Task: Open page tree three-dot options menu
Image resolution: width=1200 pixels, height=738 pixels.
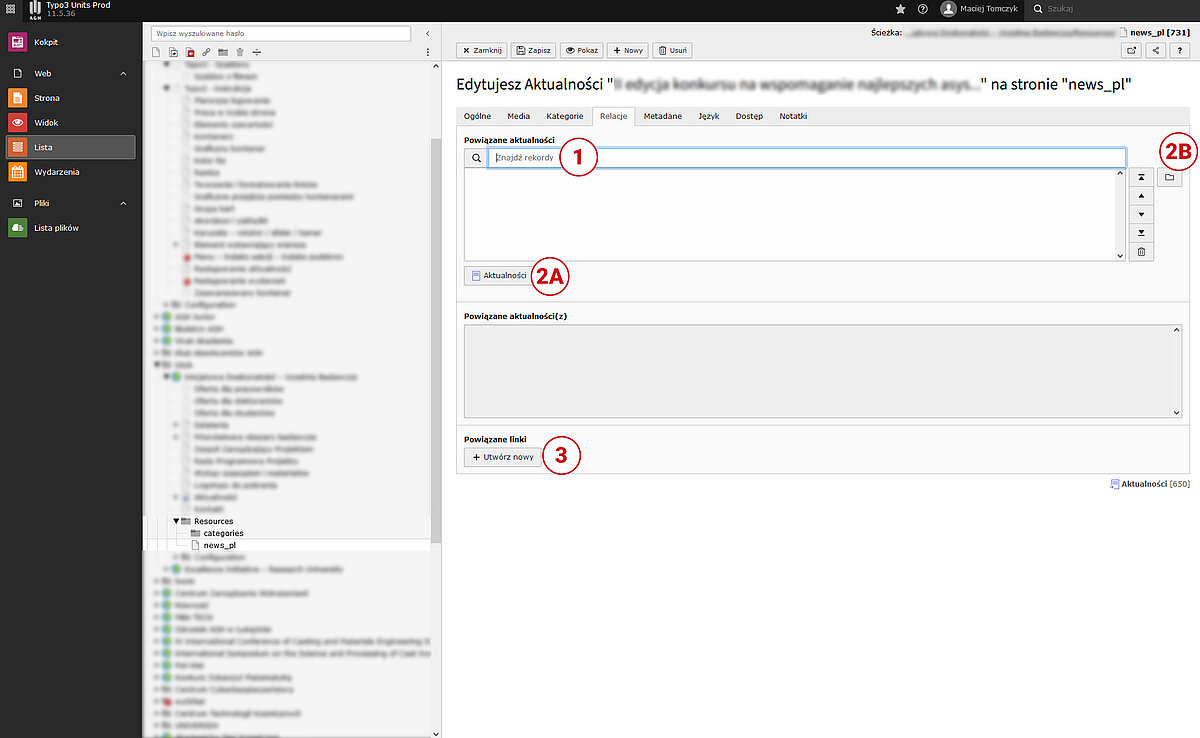Action: [428, 52]
